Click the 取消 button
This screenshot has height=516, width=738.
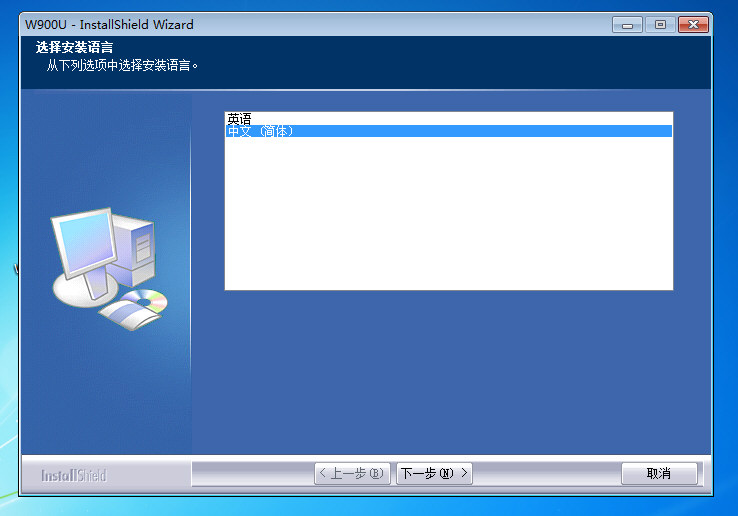[x=659, y=473]
